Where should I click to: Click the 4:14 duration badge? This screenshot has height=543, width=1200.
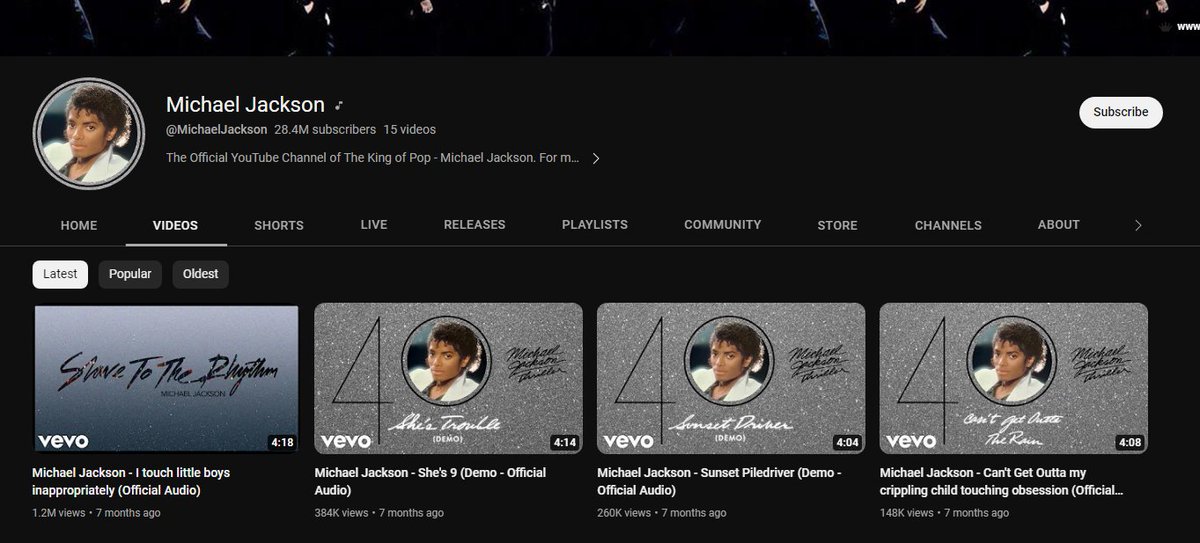(564, 441)
